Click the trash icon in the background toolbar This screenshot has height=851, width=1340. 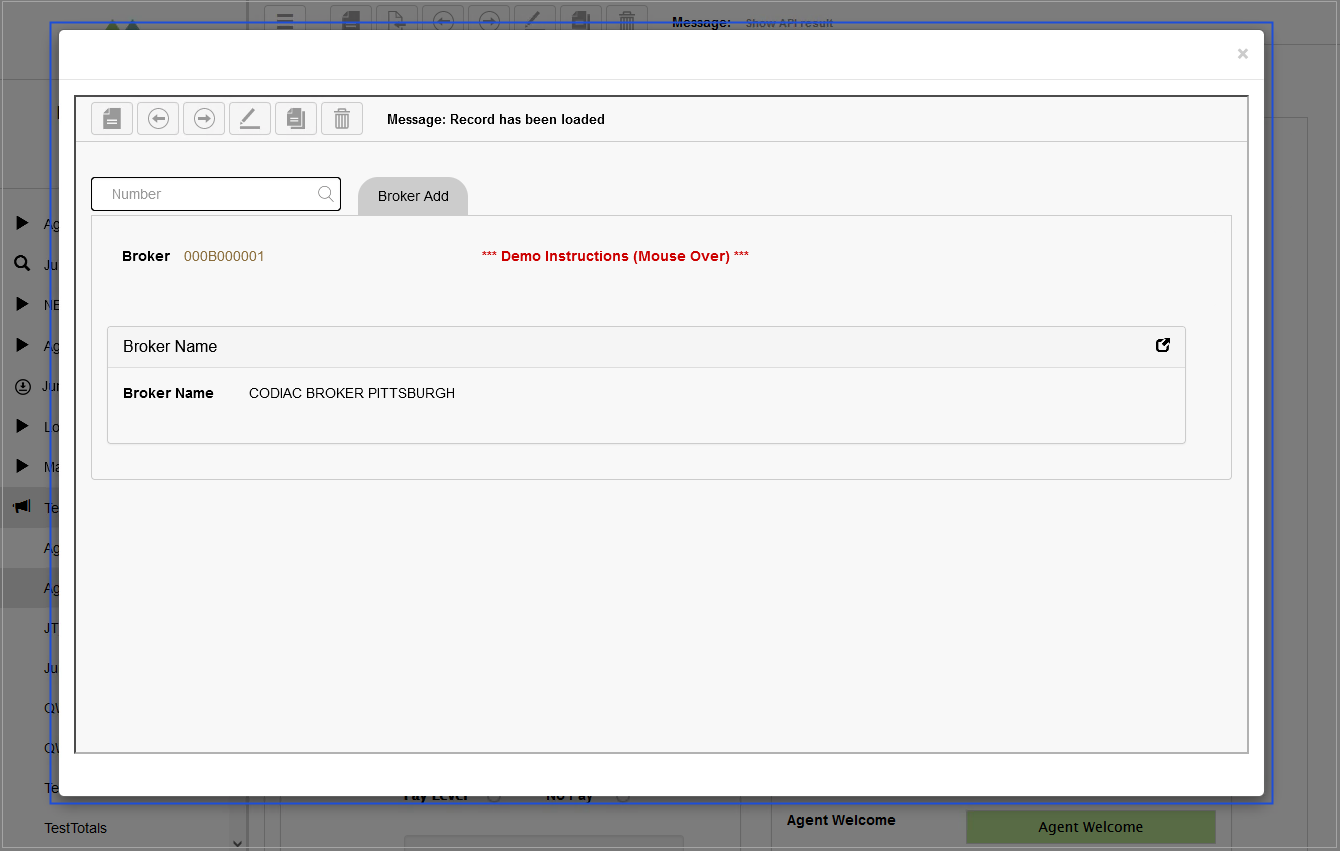(627, 20)
